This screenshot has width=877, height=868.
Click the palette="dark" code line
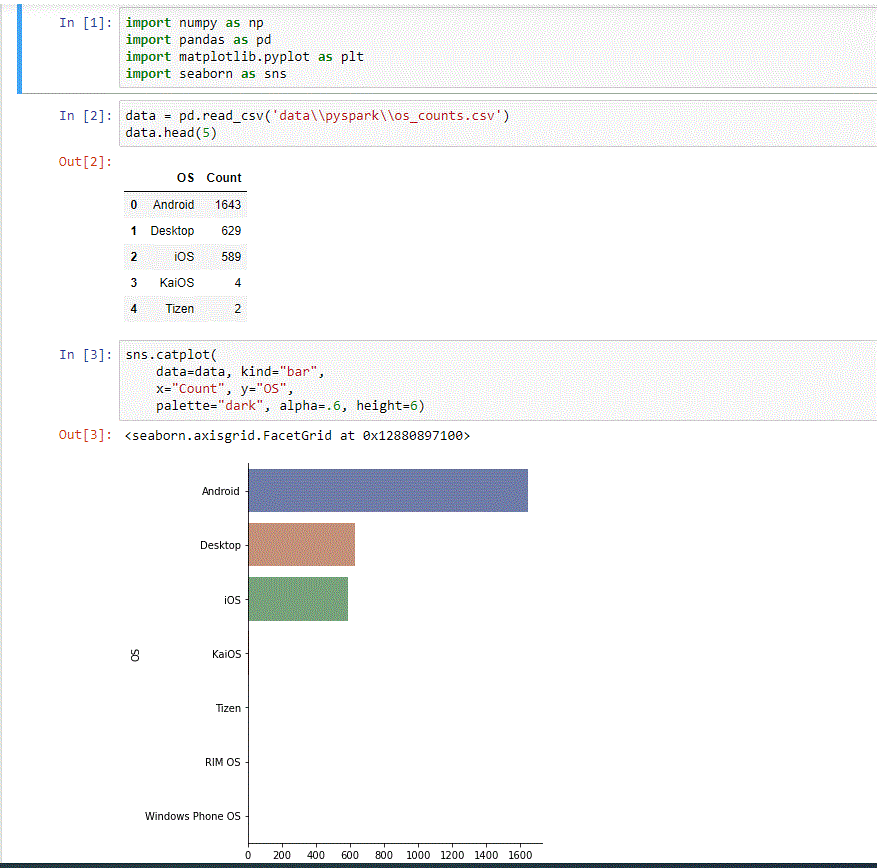(290, 406)
